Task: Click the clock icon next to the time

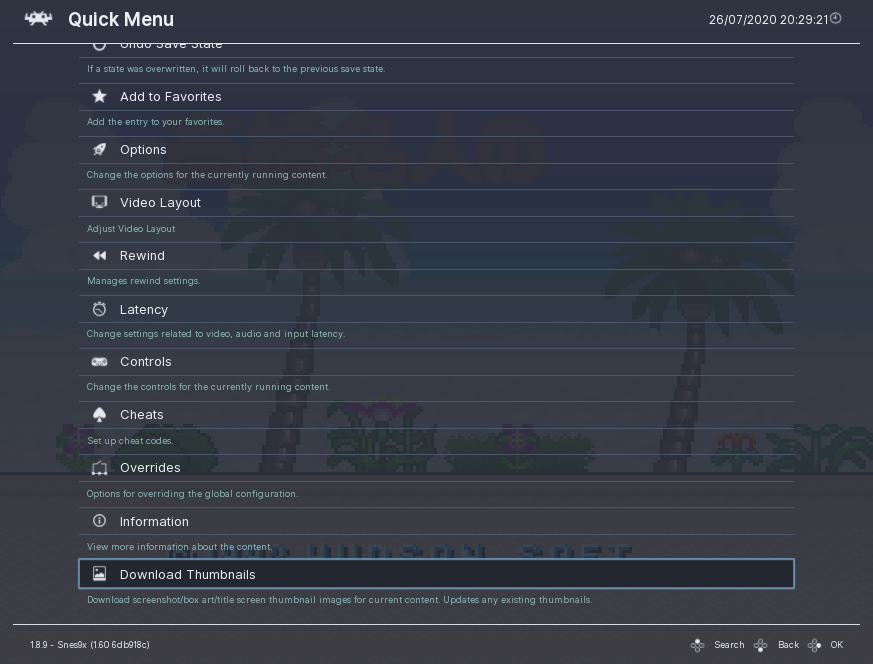Action: click(x=836, y=18)
